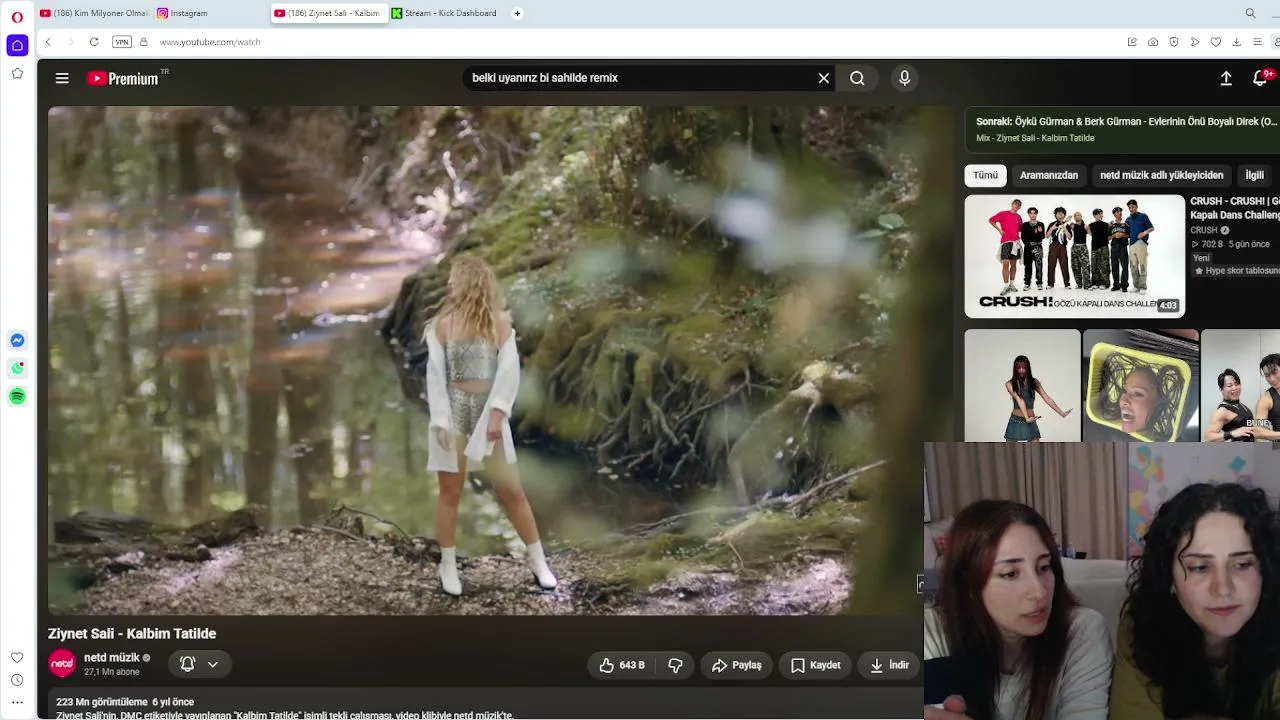This screenshot has height=720, width=1280.
Task: Show site security info via lock icon
Action: pos(143,42)
